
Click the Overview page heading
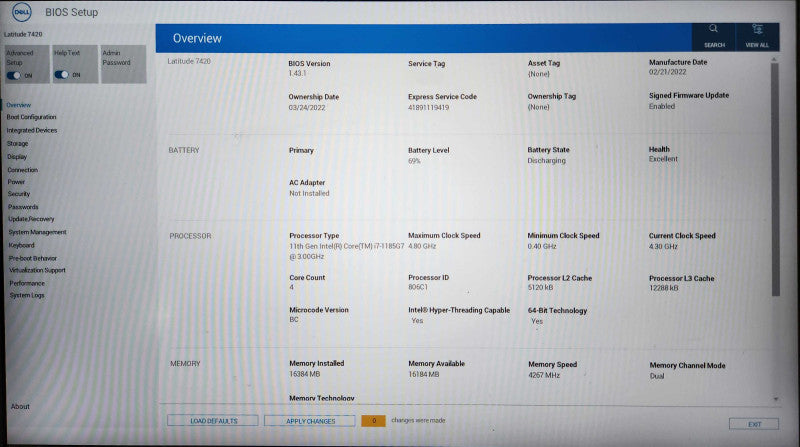click(197, 38)
